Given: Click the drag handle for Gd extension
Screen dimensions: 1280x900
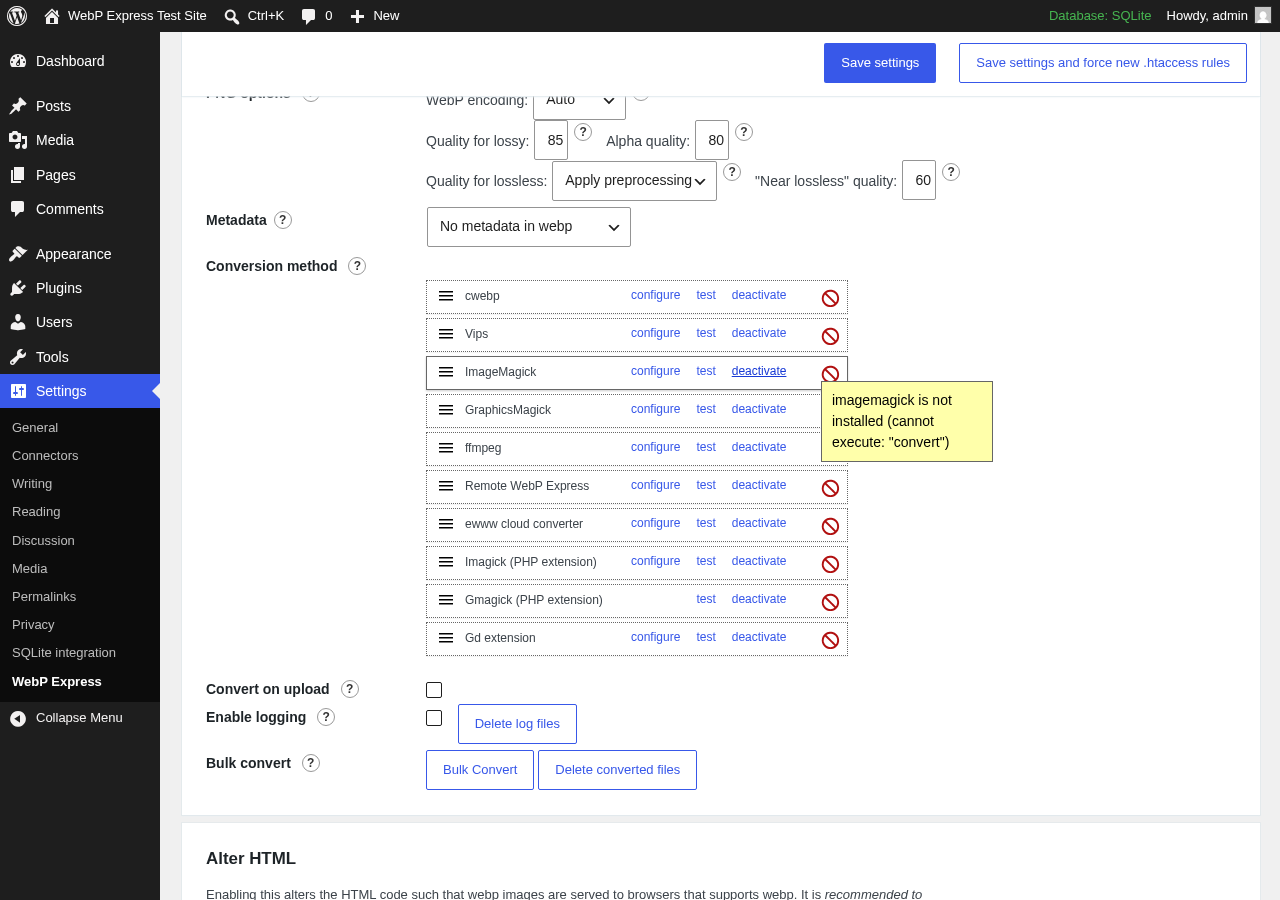Looking at the screenshot, I should (x=446, y=638).
